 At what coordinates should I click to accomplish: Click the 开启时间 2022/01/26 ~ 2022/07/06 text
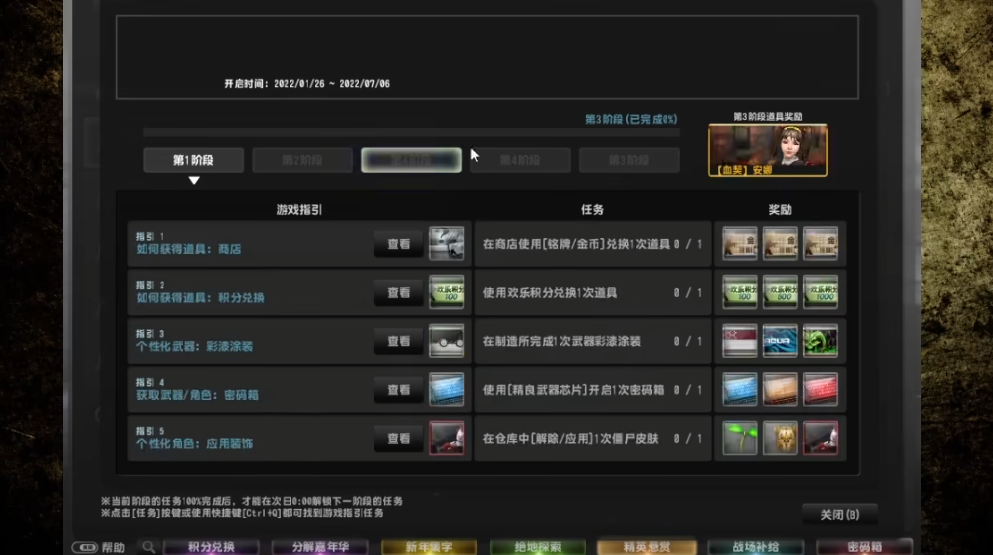(x=307, y=84)
